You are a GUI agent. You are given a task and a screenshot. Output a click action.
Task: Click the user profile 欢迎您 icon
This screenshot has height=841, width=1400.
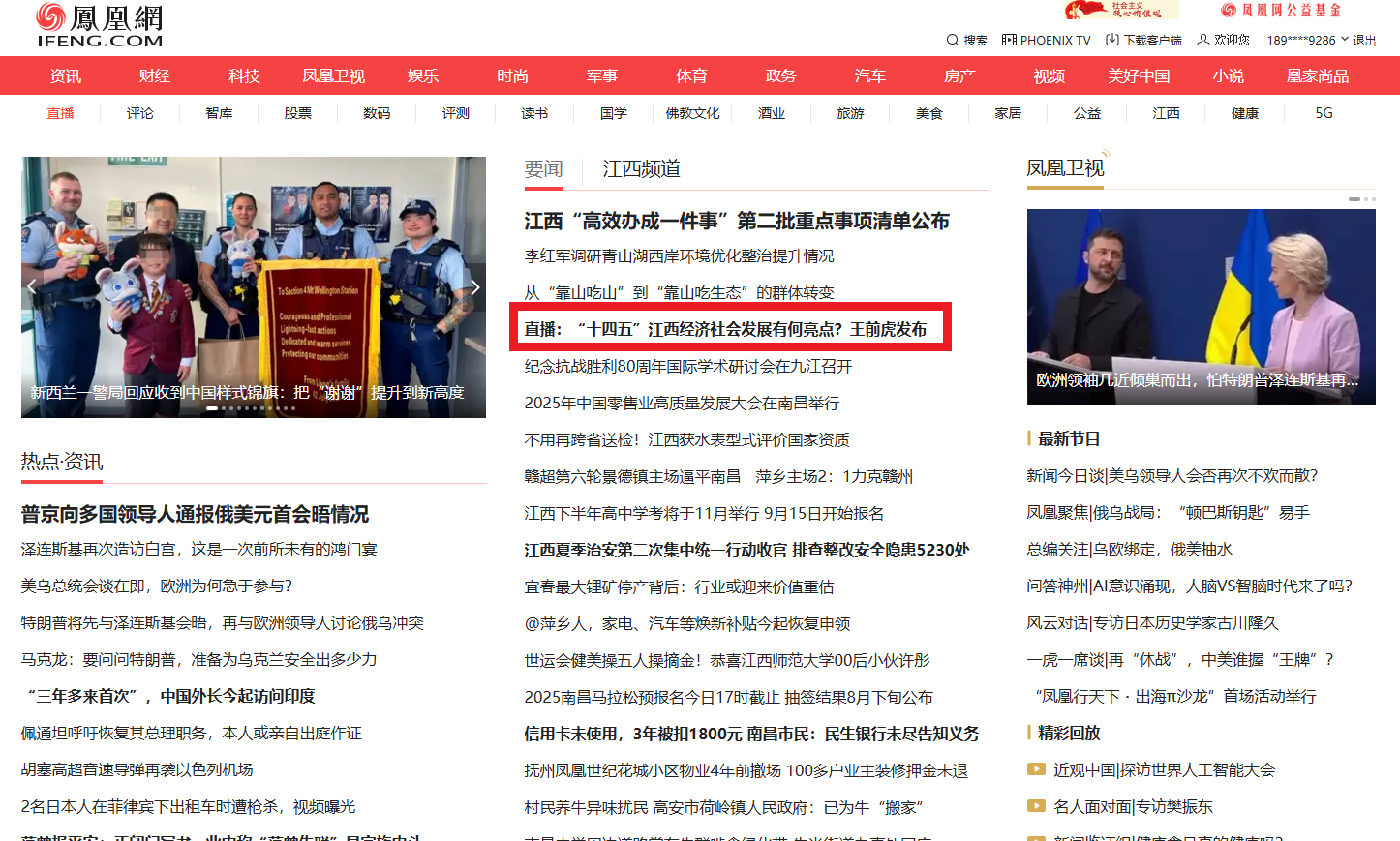pos(1203,40)
